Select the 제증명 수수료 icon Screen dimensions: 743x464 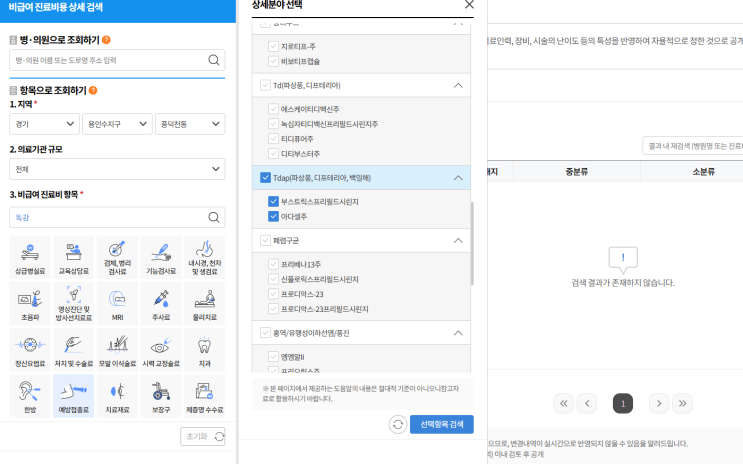tap(205, 396)
